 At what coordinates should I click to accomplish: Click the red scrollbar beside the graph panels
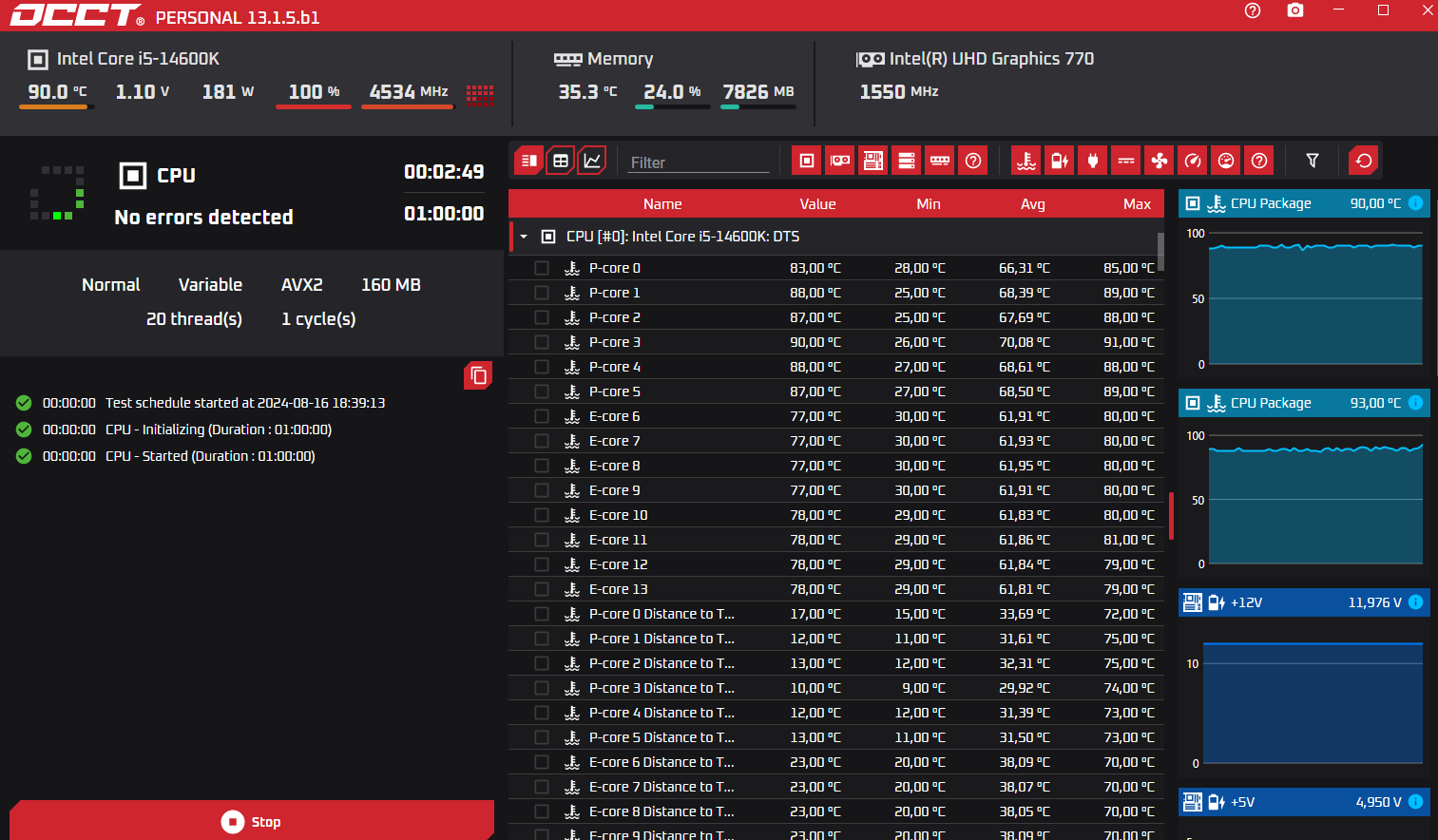pos(1172,516)
